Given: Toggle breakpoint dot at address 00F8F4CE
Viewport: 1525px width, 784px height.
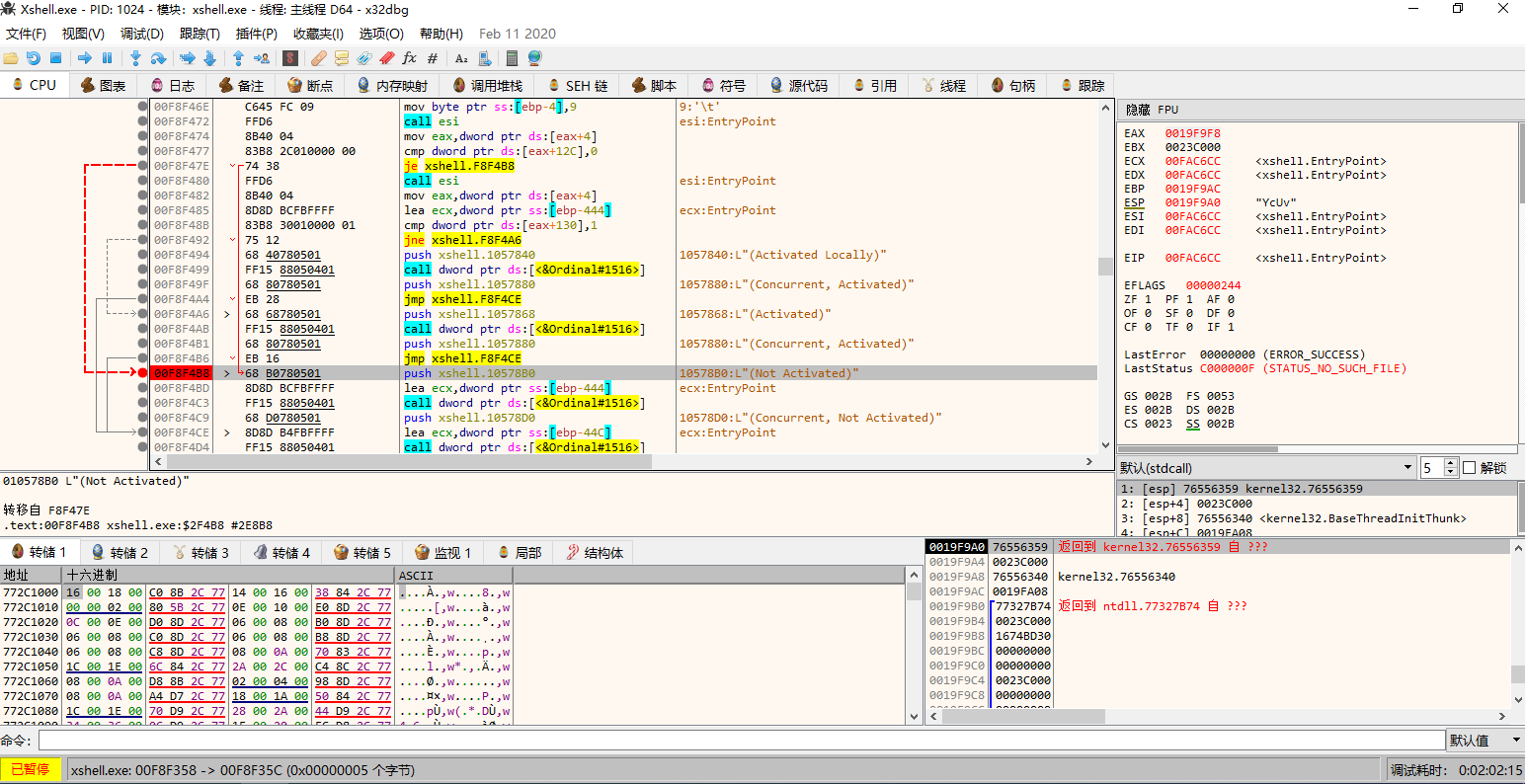Looking at the screenshot, I should 143,432.
